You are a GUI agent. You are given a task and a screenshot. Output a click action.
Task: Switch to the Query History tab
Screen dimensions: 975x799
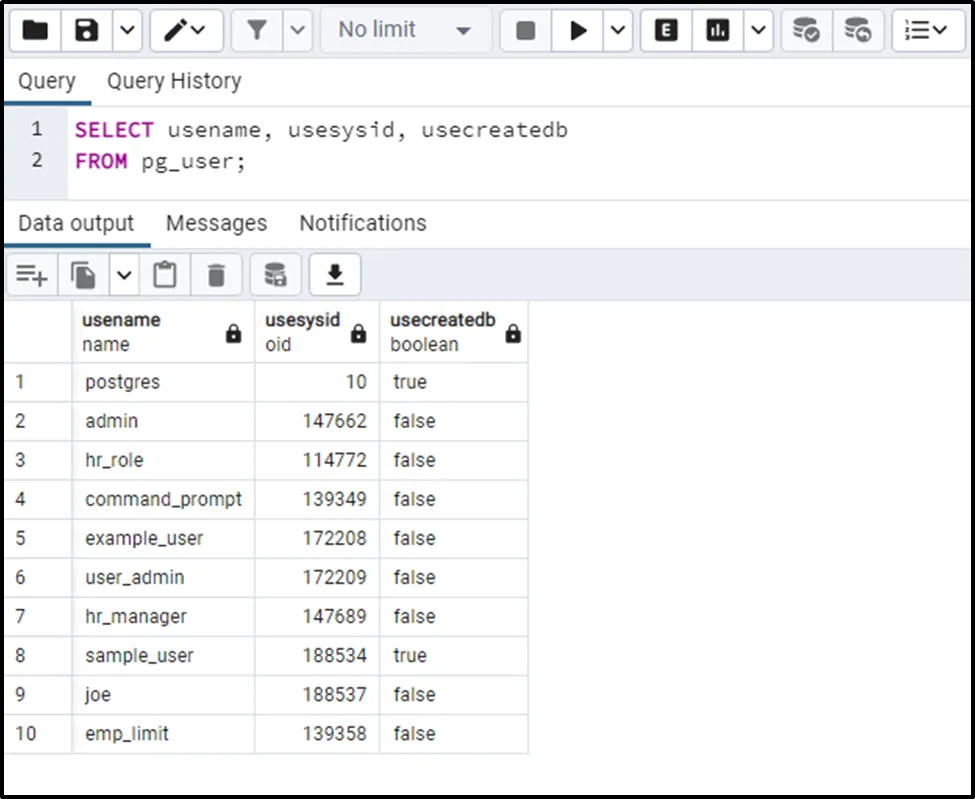[x=174, y=81]
